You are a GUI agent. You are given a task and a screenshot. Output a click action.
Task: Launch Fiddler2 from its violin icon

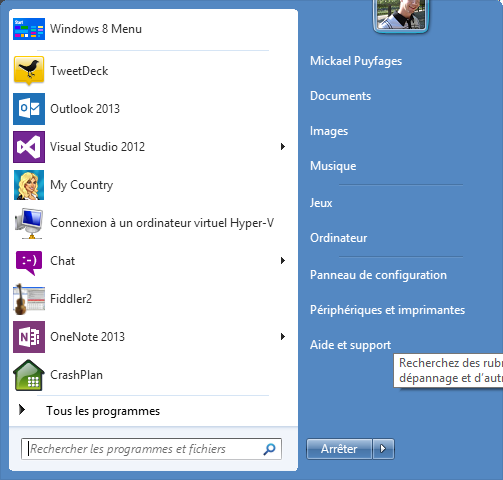(x=29, y=299)
